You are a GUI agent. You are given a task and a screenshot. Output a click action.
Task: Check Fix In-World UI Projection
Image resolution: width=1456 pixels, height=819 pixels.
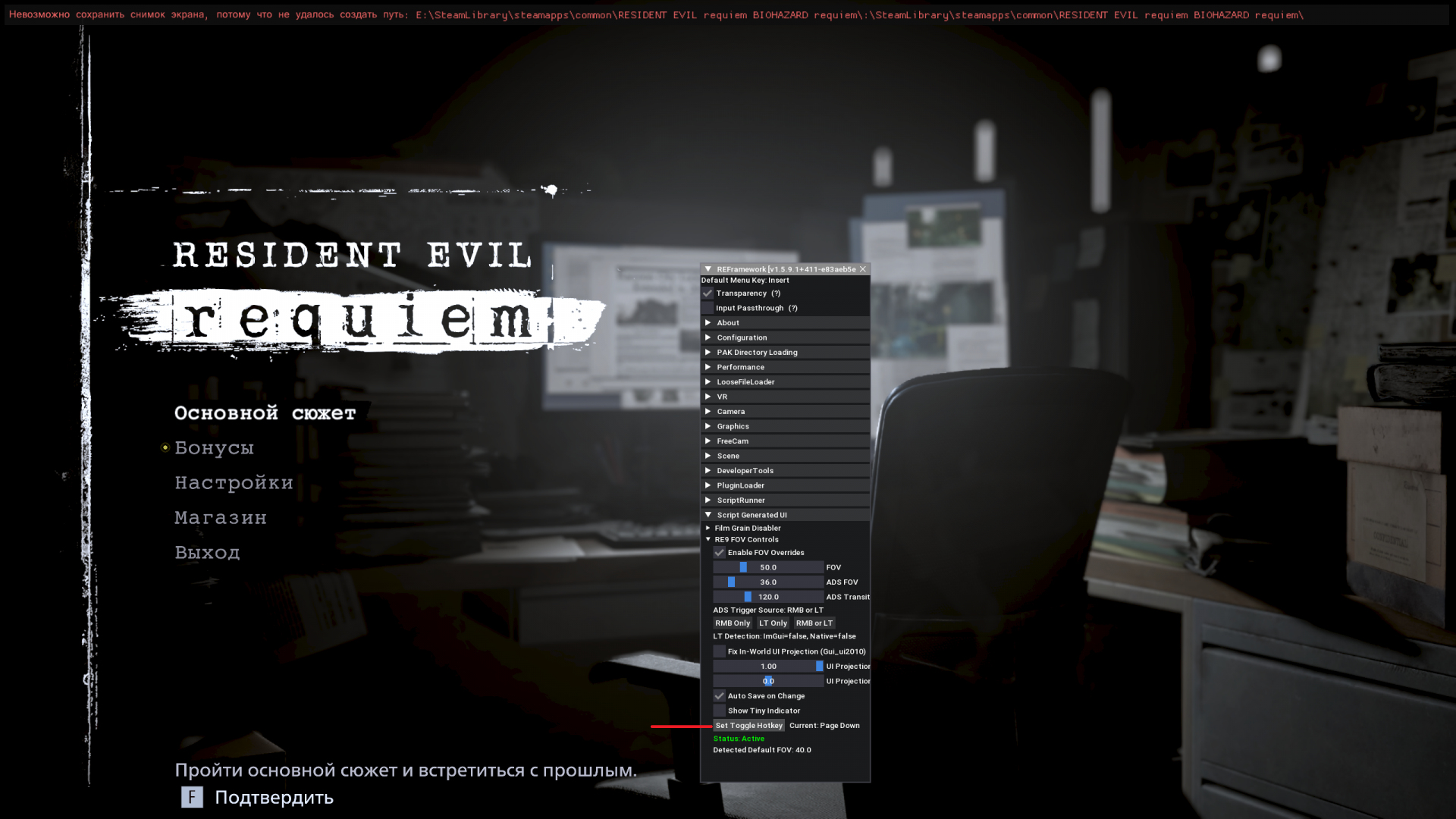click(x=719, y=651)
